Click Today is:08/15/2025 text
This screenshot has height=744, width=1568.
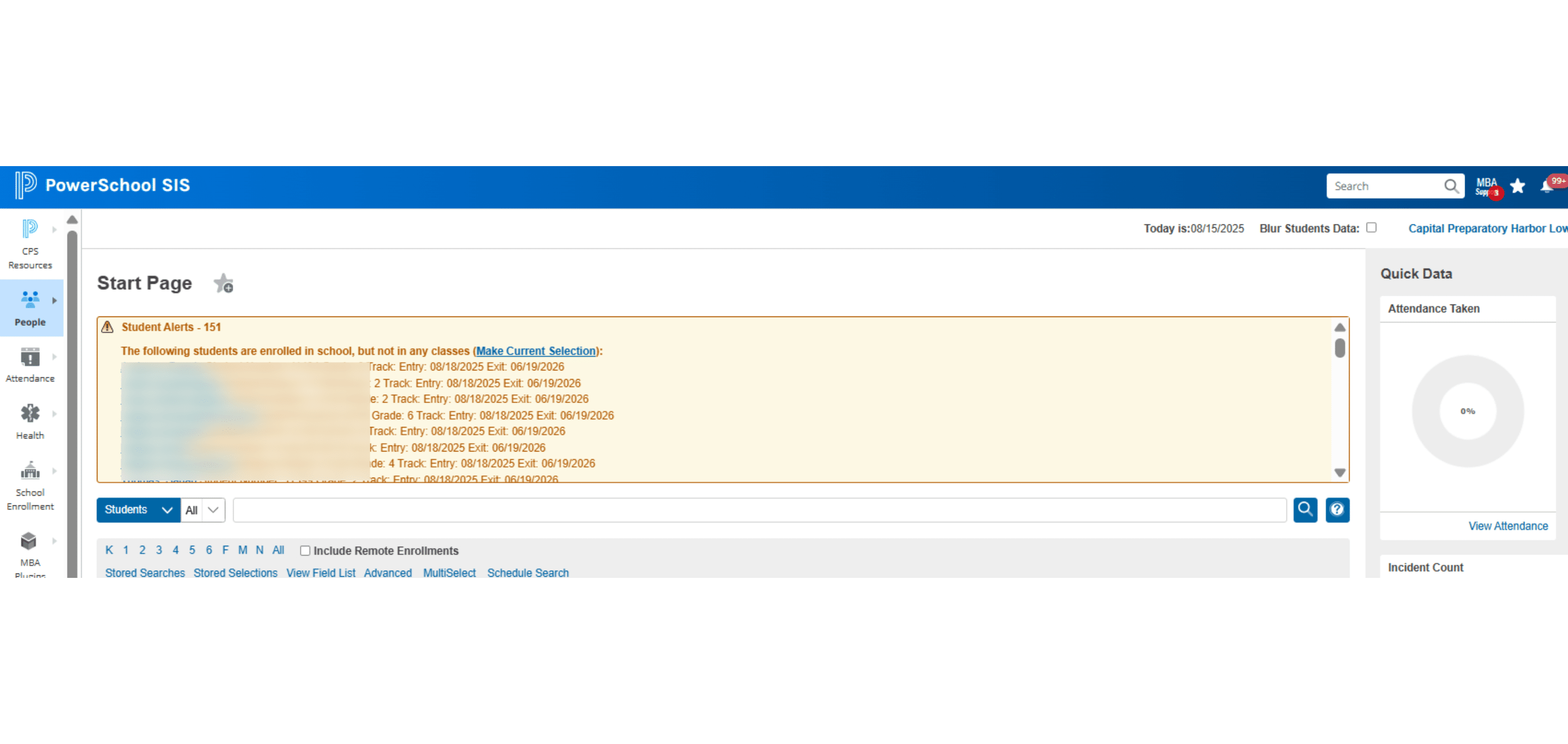[x=1193, y=228]
